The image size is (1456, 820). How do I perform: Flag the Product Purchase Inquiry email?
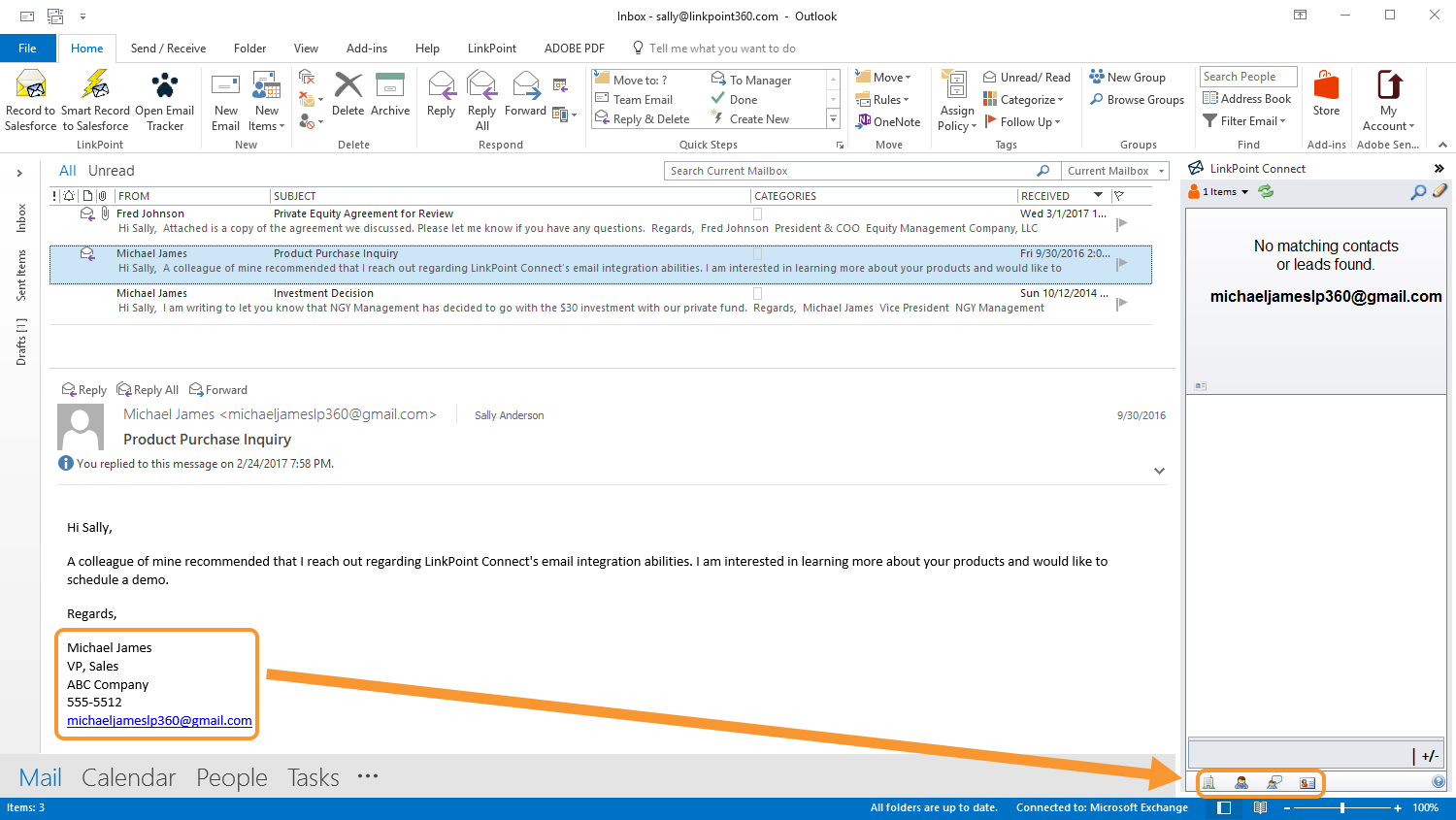pyautogui.click(x=1122, y=263)
